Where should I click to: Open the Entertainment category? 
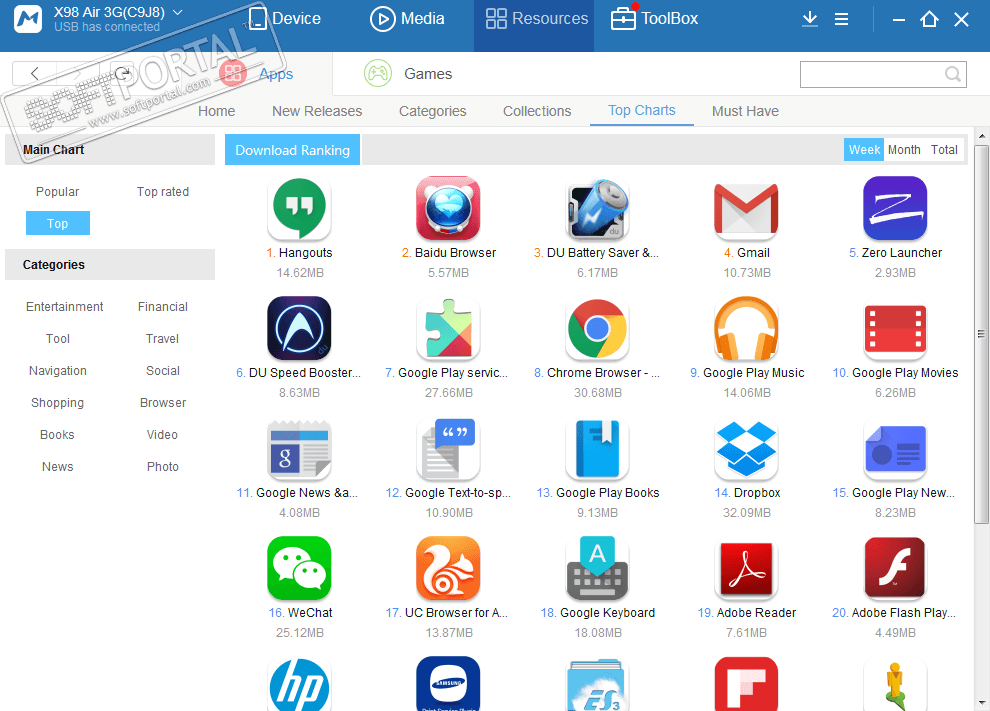[64, 306]
